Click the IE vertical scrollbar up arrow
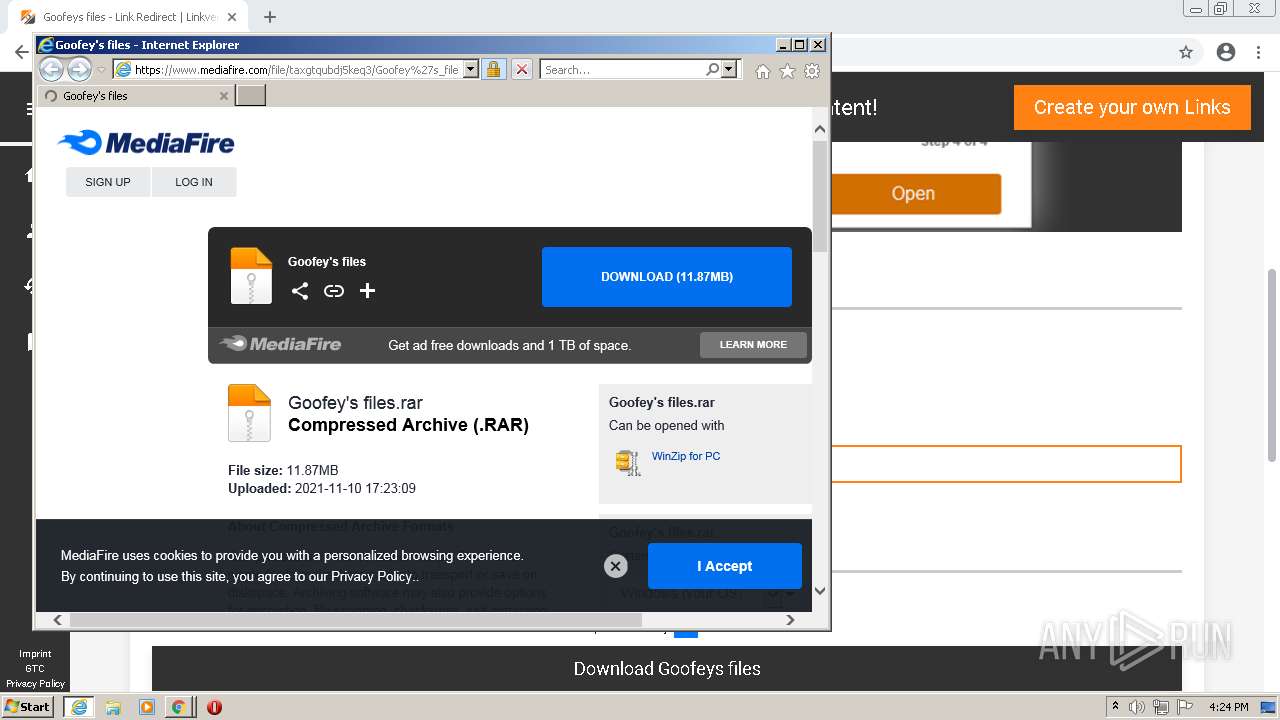 click(820, 129)
